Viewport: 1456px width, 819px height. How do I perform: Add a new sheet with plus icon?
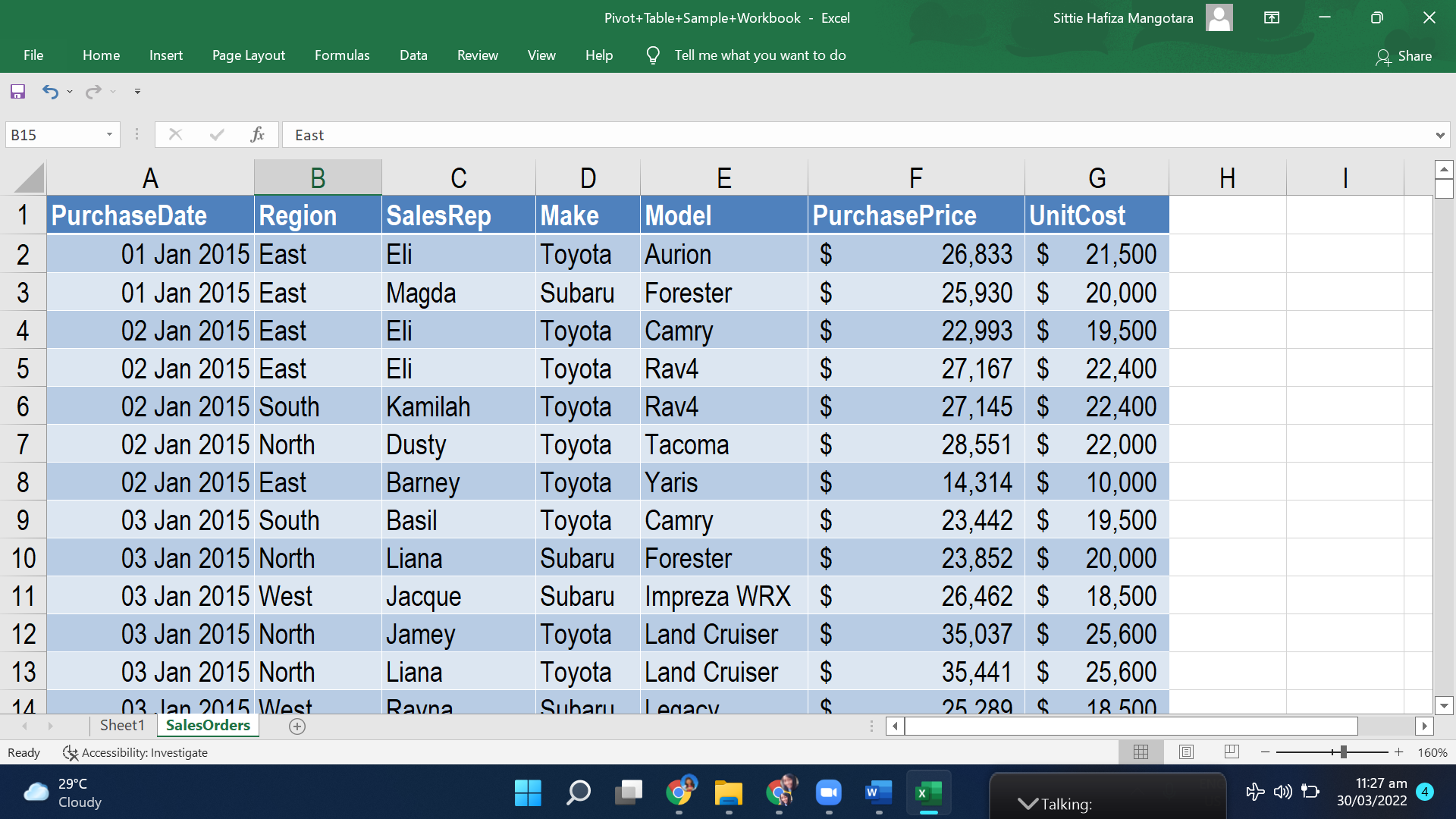pyautogui.click(x=297, y=726)
